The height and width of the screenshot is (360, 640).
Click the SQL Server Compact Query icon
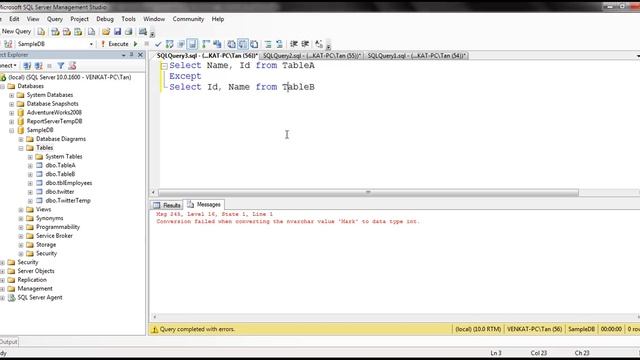coord(91,32)
